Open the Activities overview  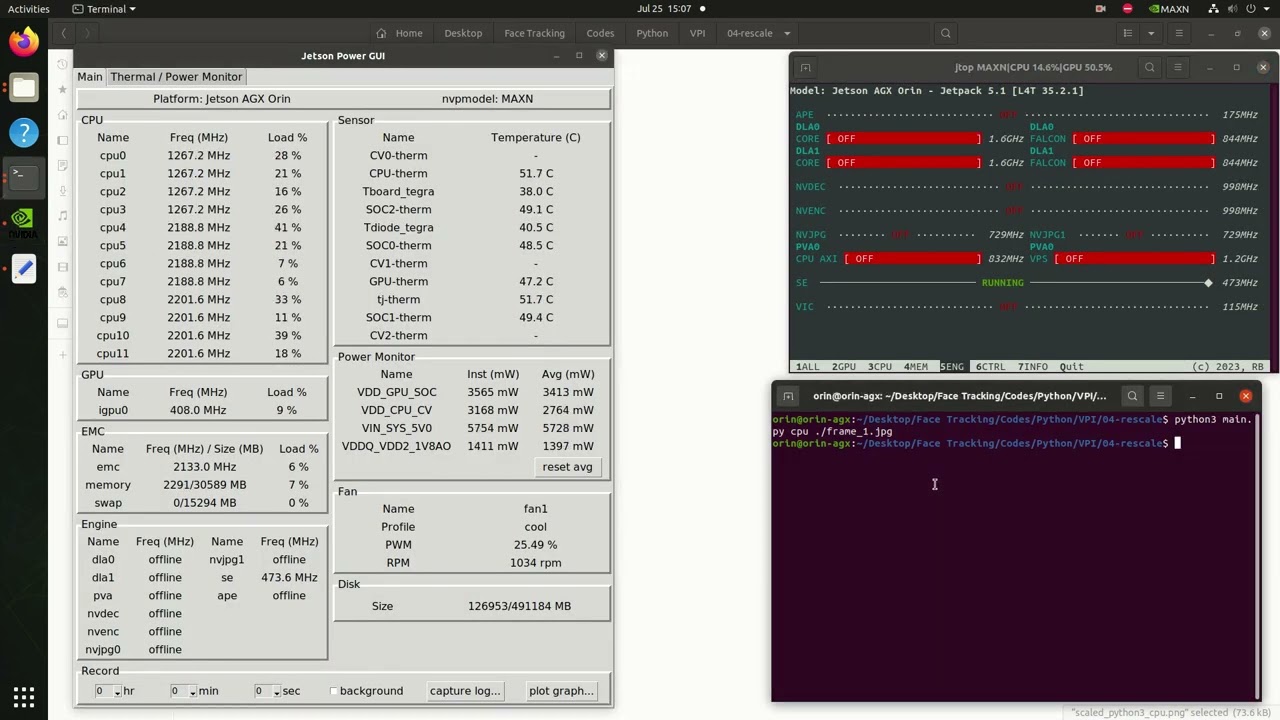click(x=29, y=9)
